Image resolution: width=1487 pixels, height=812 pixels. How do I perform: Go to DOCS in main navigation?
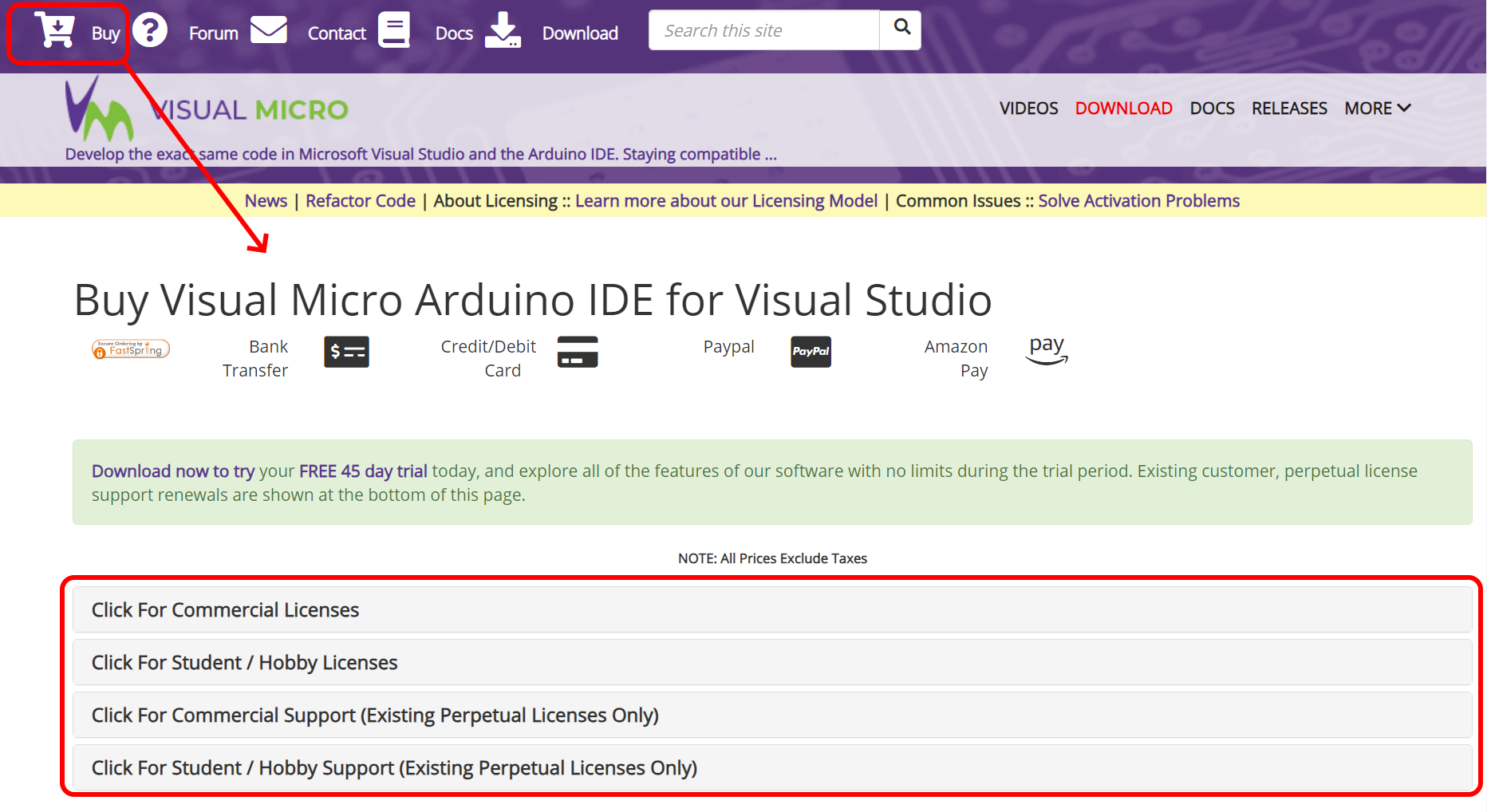pos(1213,108)
